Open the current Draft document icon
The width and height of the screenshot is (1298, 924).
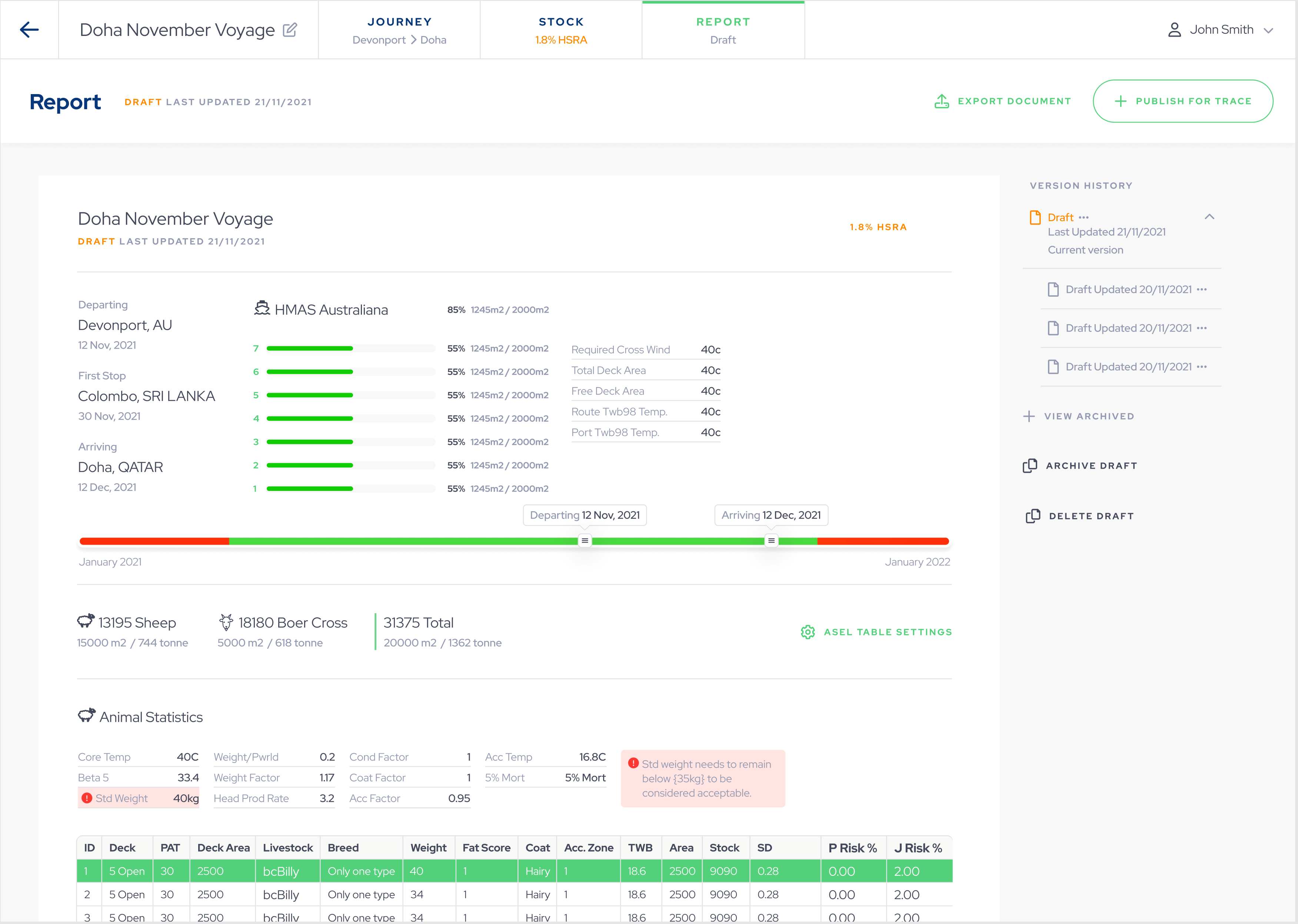(x=1035, y=217)
